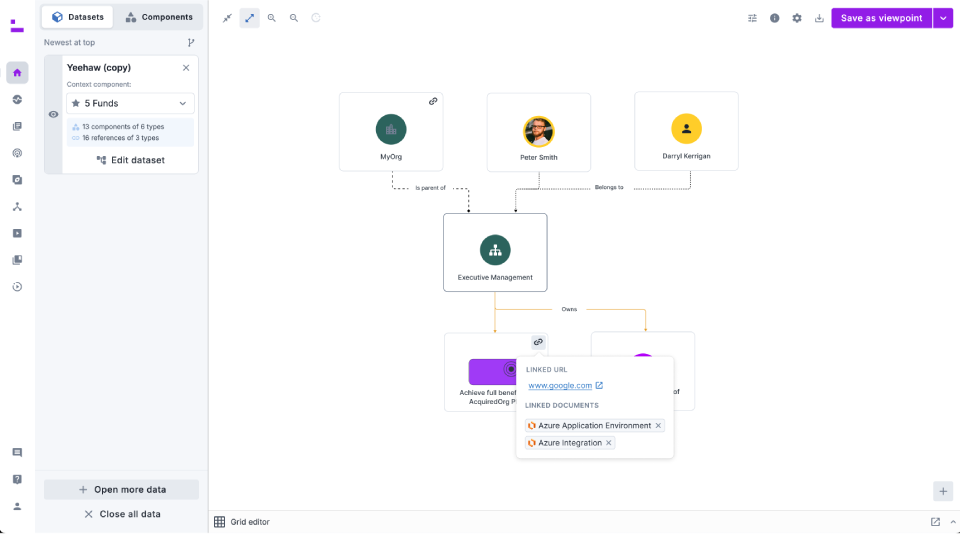Click the zoom in magnifier icon
The height and width of the screenshot is (535, 960).
[272, 18]
